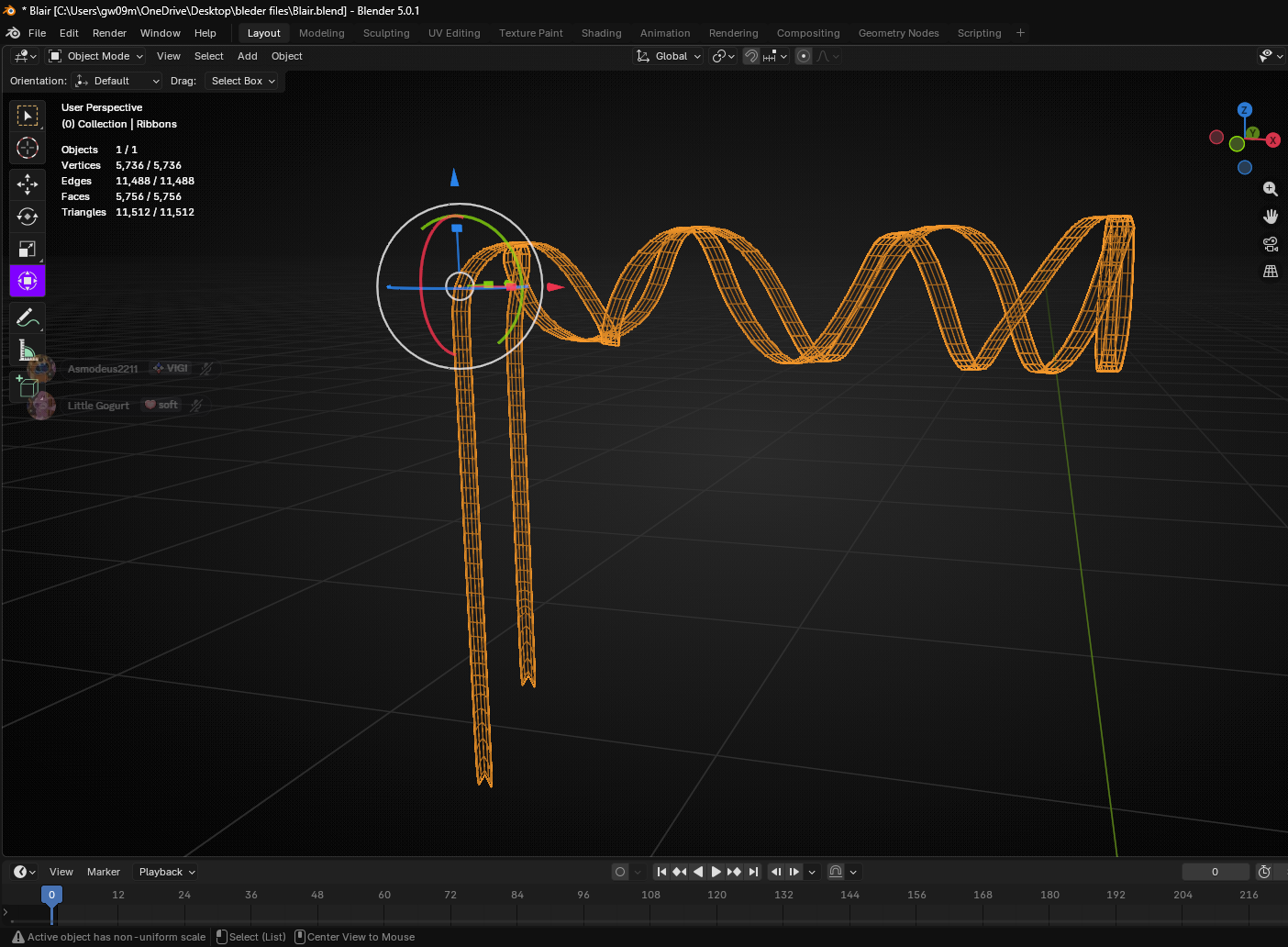Viewport: 1288px width, 947px height.
Task: Click the blue playhead at frame 0
Action: 52,895
